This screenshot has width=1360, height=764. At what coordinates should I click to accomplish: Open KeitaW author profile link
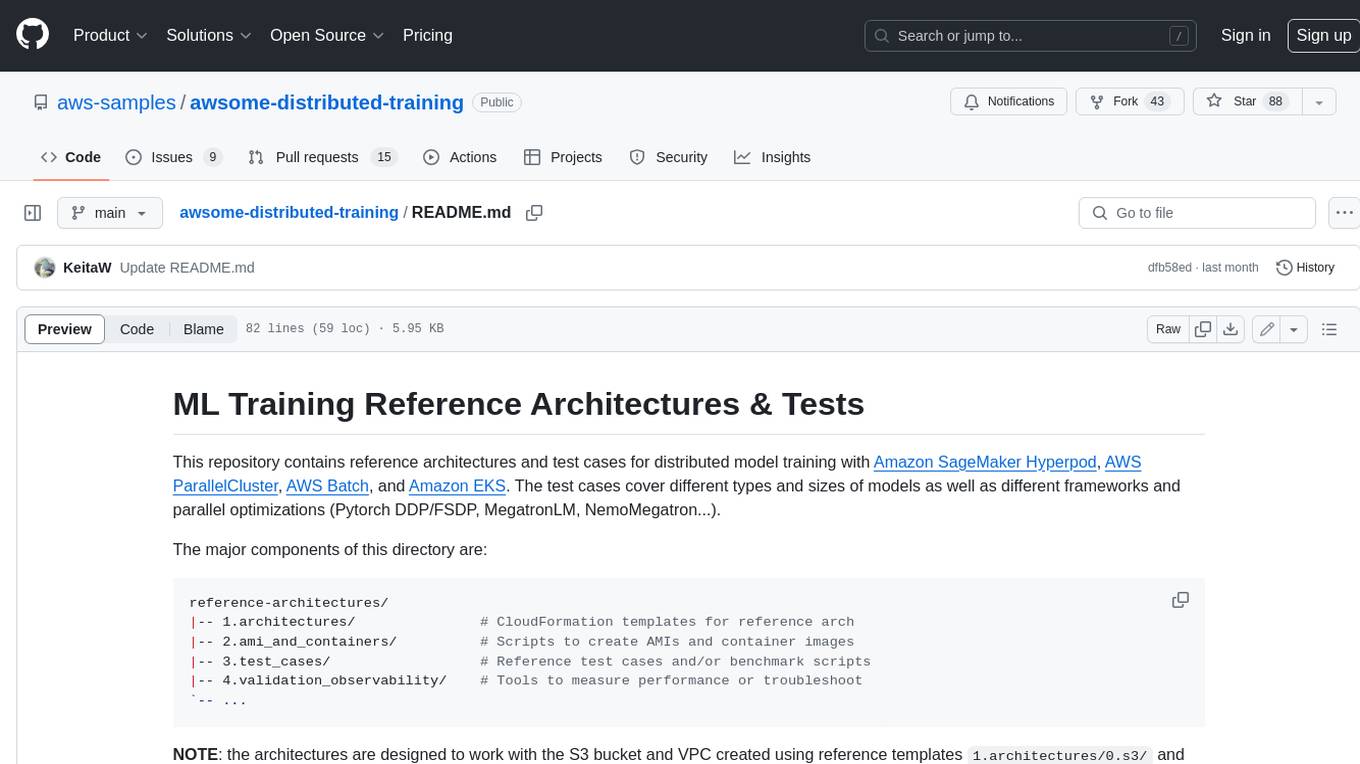point(87,267)
